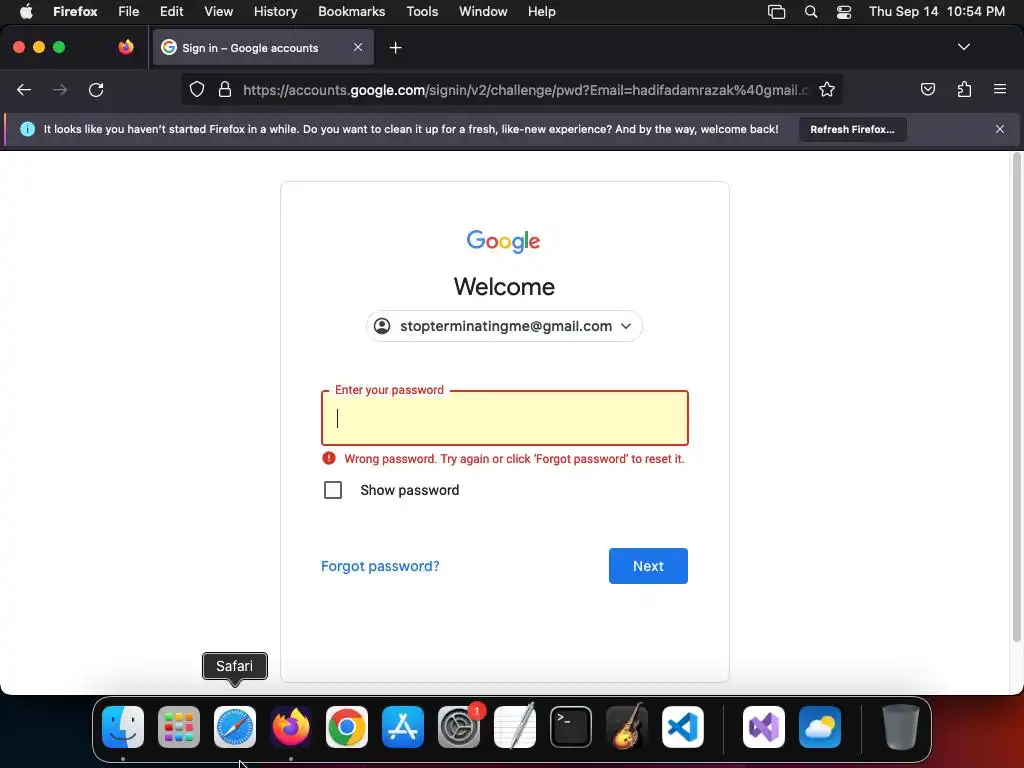Image resolution: width=1024 pixels, height=768 pixels.
Task: Click the Forgot password? link
Action: tap(380, 566)
